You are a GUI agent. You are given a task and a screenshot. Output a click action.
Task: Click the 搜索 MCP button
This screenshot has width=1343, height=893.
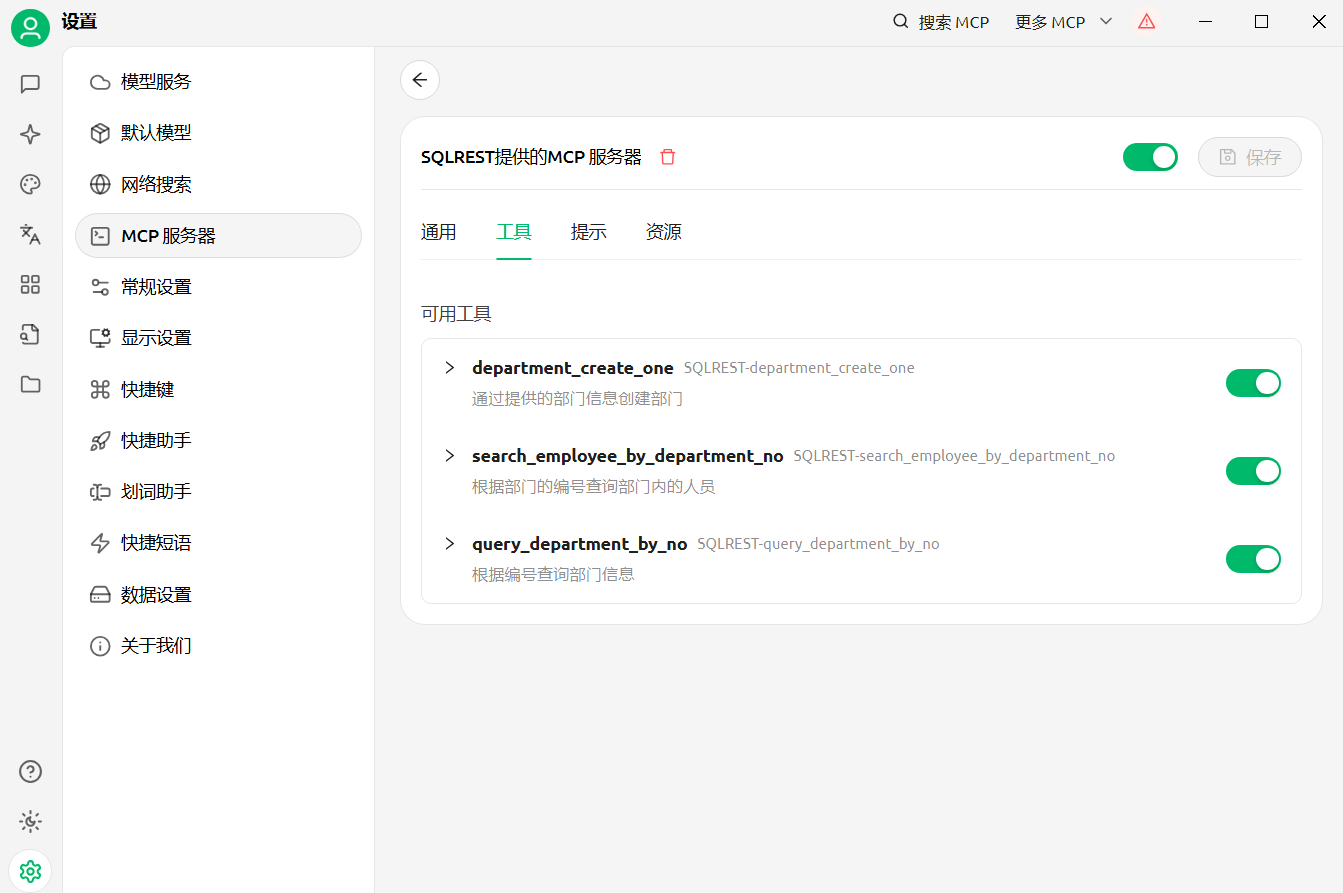(x=940, y=22)
